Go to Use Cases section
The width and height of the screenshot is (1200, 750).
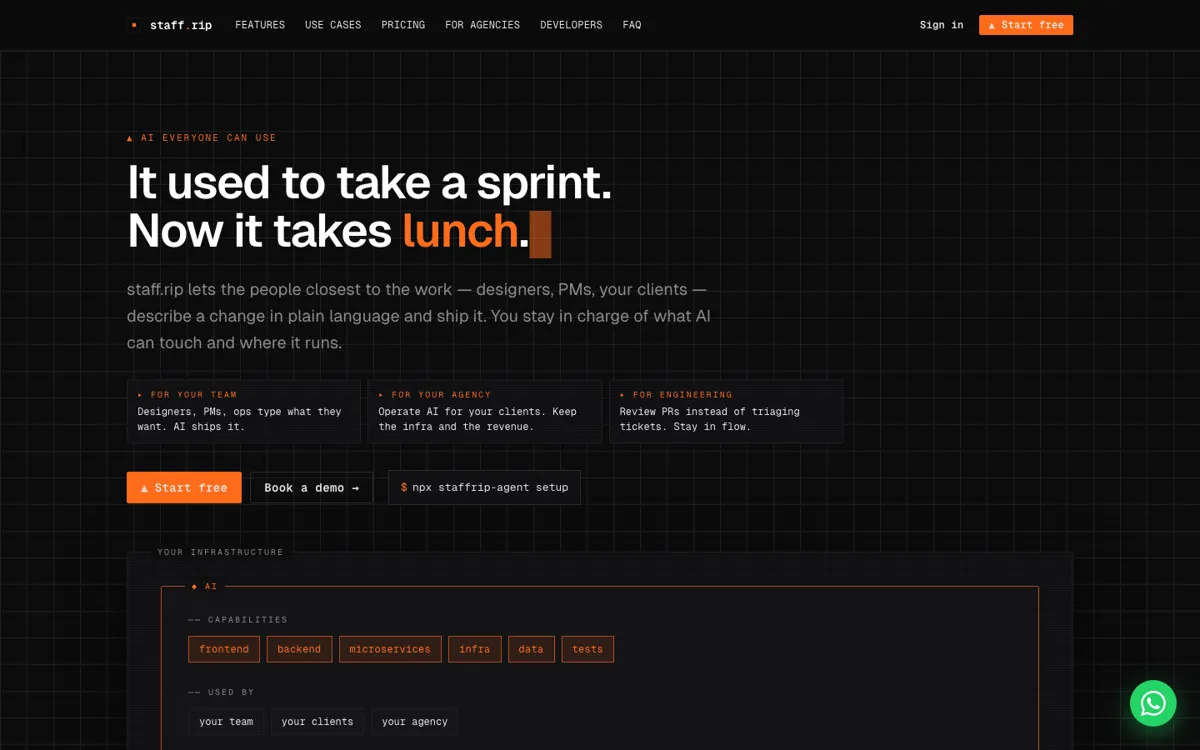(x=333, y=25)
